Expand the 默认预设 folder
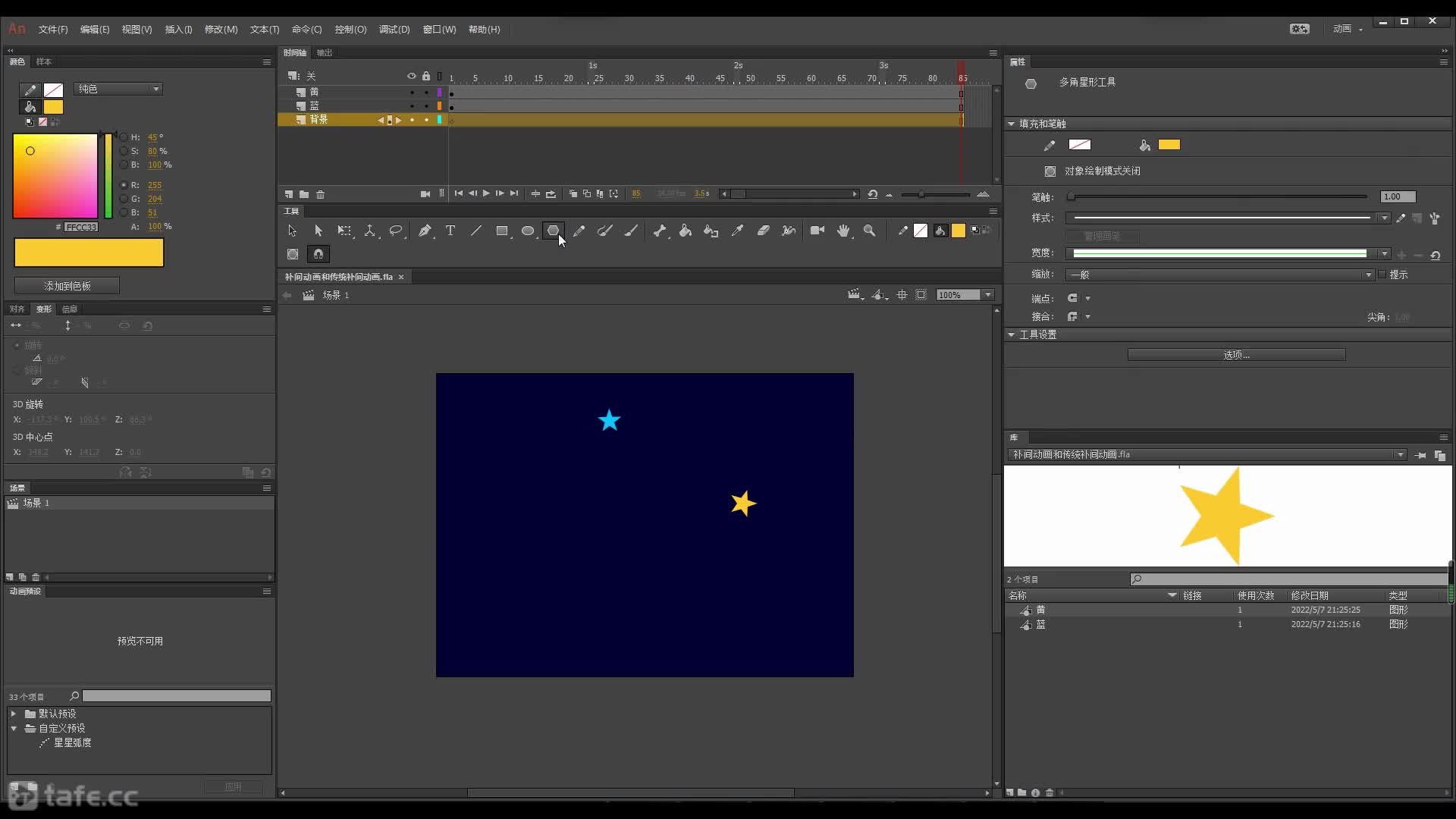 pyautogui.click(x=13, y=714)
